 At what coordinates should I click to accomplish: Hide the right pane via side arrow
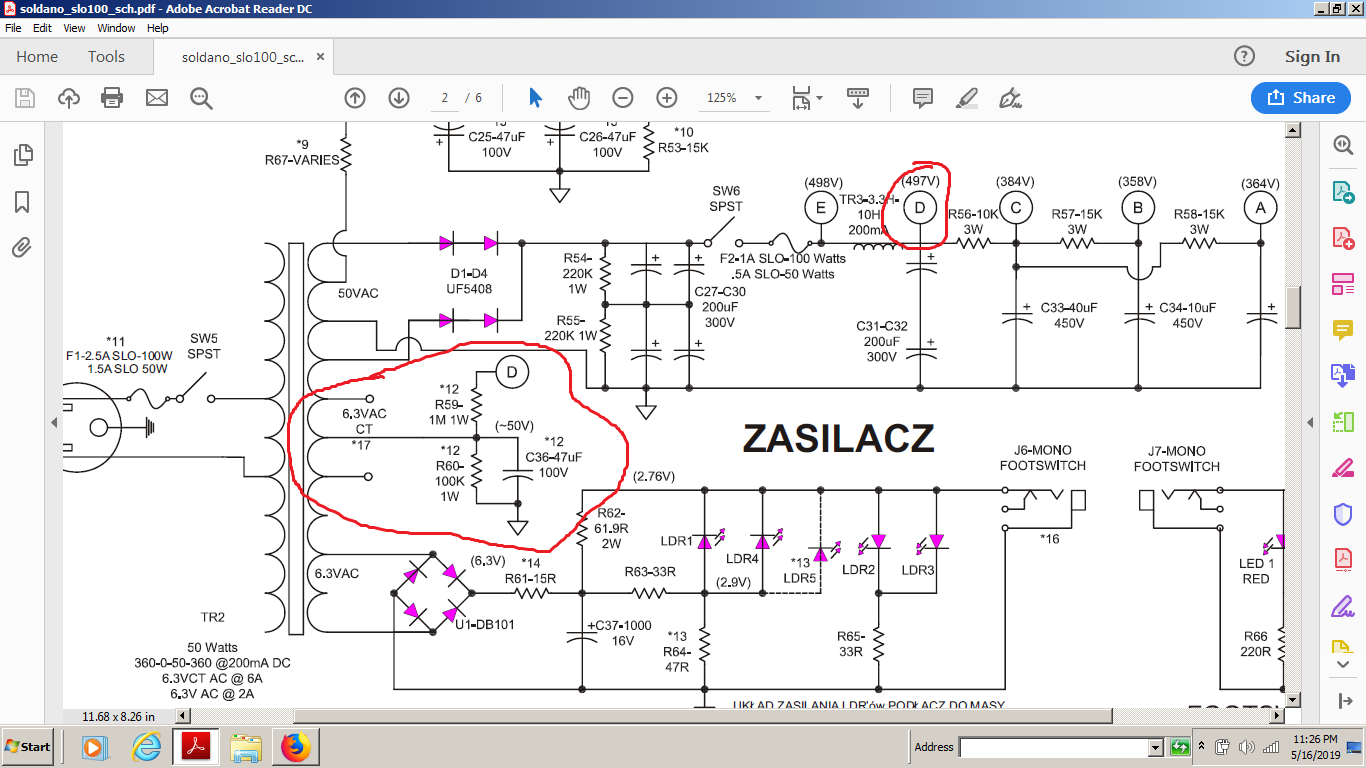1311,423
